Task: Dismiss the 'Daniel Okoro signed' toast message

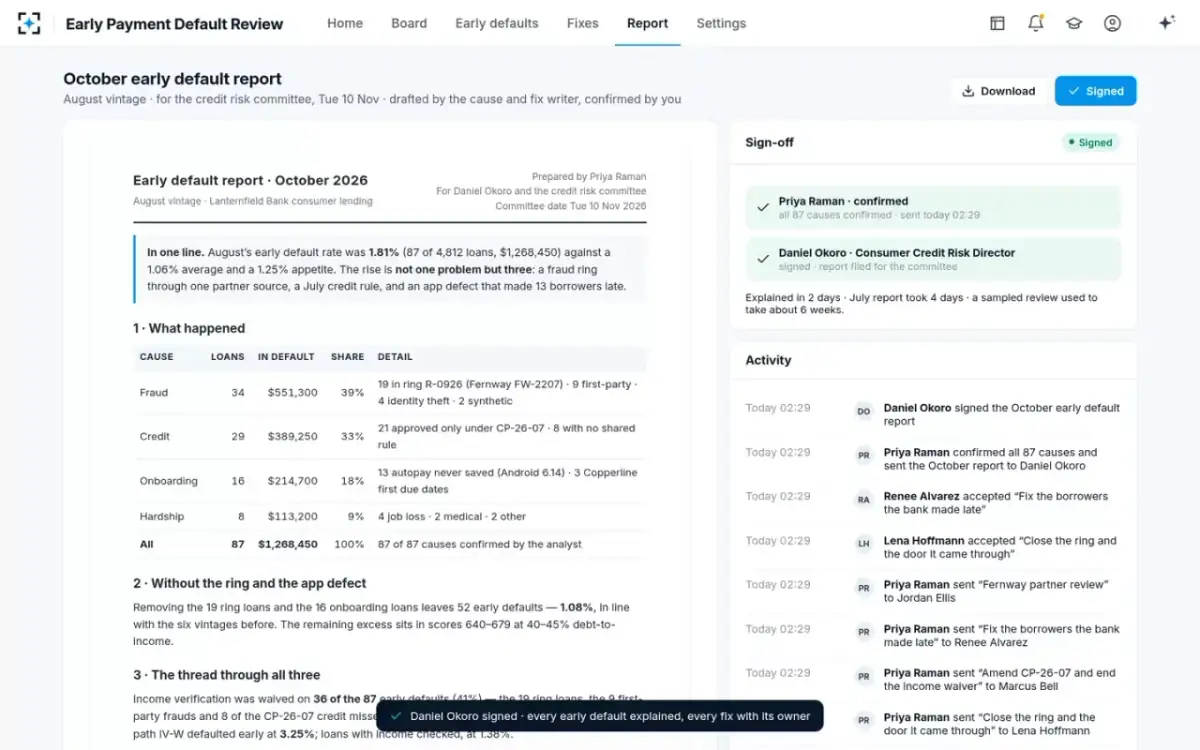Action: 600,716
